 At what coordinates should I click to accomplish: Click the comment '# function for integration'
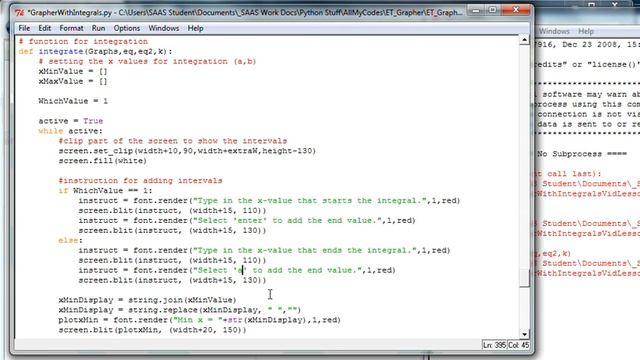pos(83,42)
